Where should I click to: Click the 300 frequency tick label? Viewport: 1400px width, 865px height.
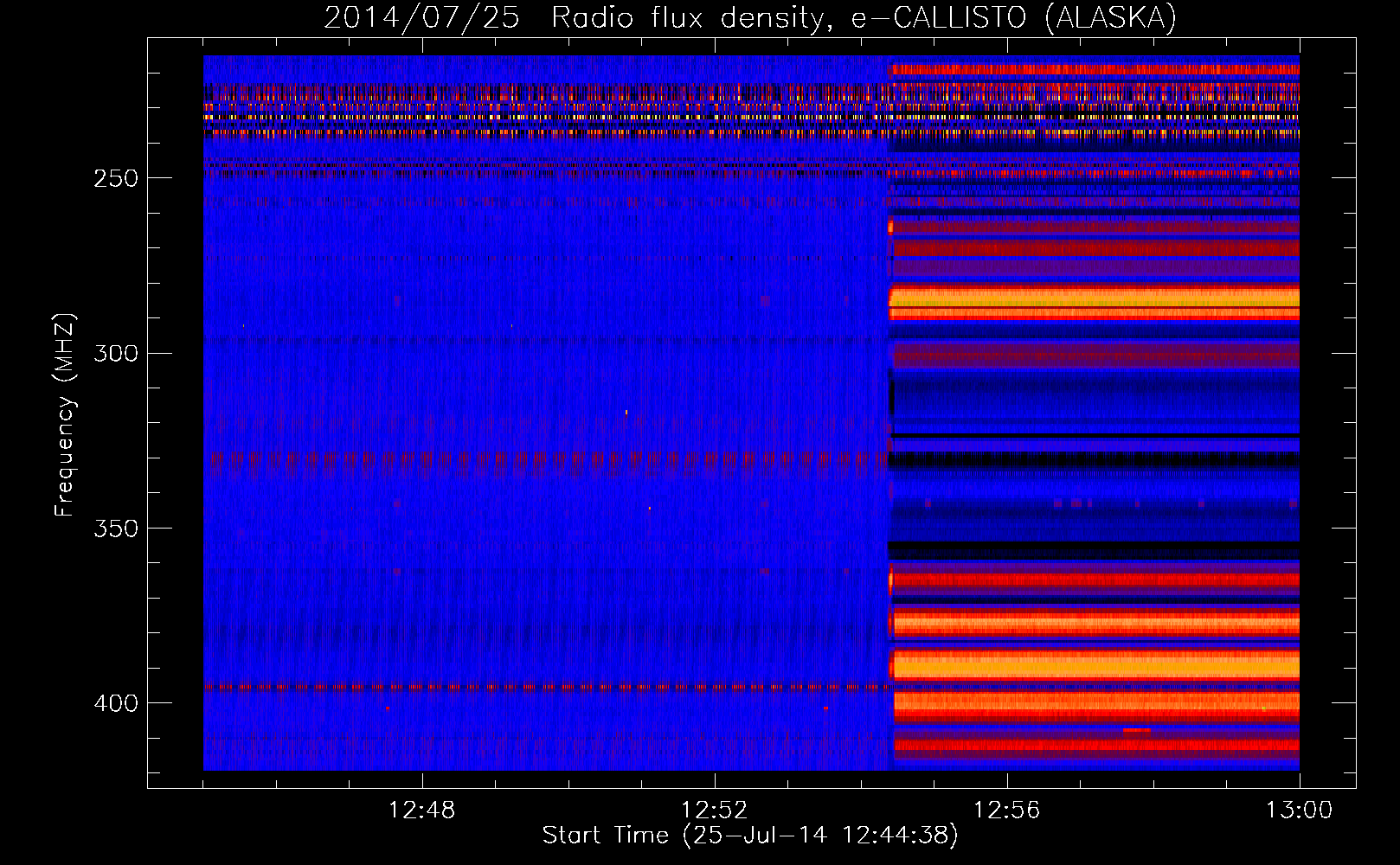click(116, 353)
